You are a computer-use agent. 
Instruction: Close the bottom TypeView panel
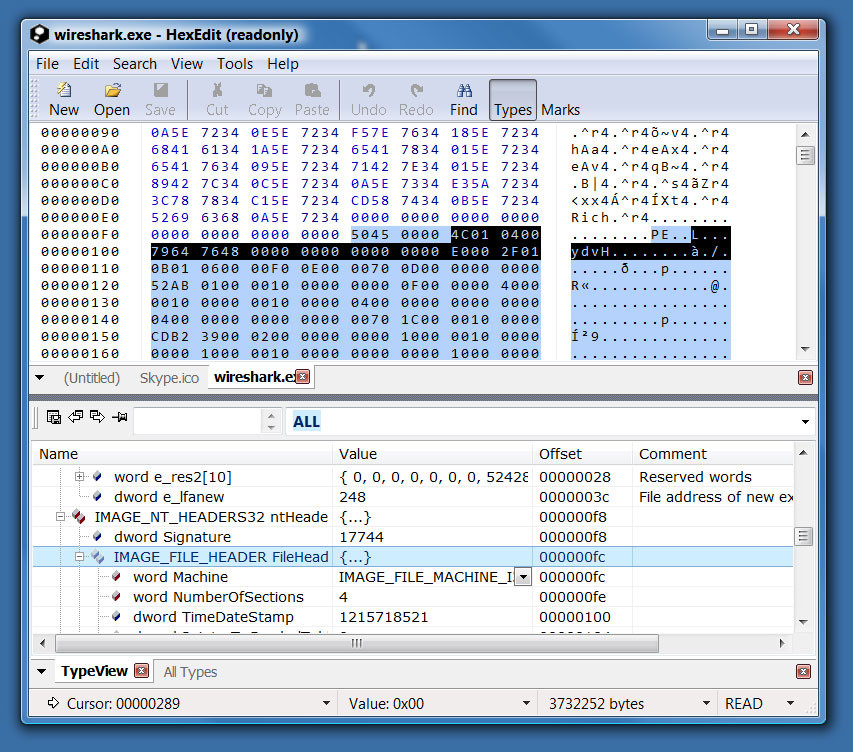(803, 671)
